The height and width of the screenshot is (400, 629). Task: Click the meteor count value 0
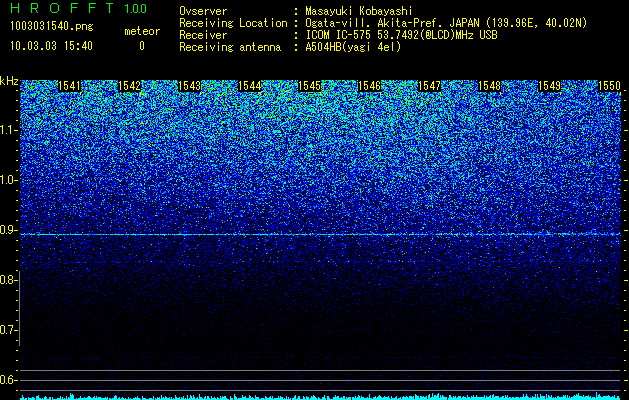142,46
